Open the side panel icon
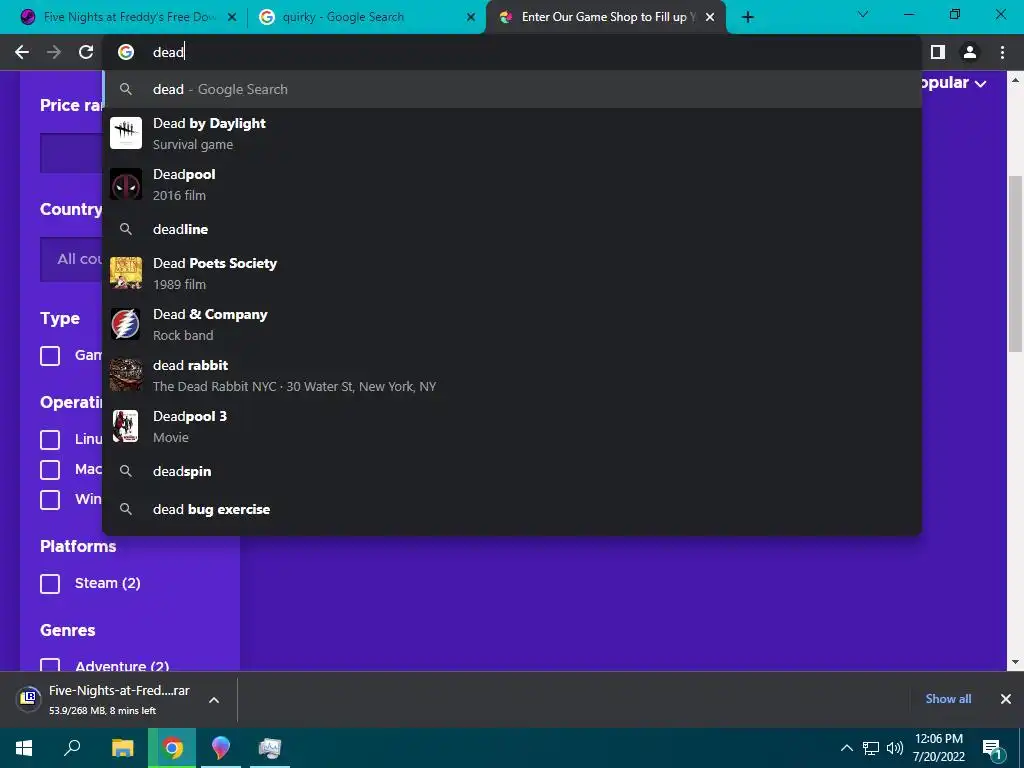The image size is (1024, 768). pos(938,52)
